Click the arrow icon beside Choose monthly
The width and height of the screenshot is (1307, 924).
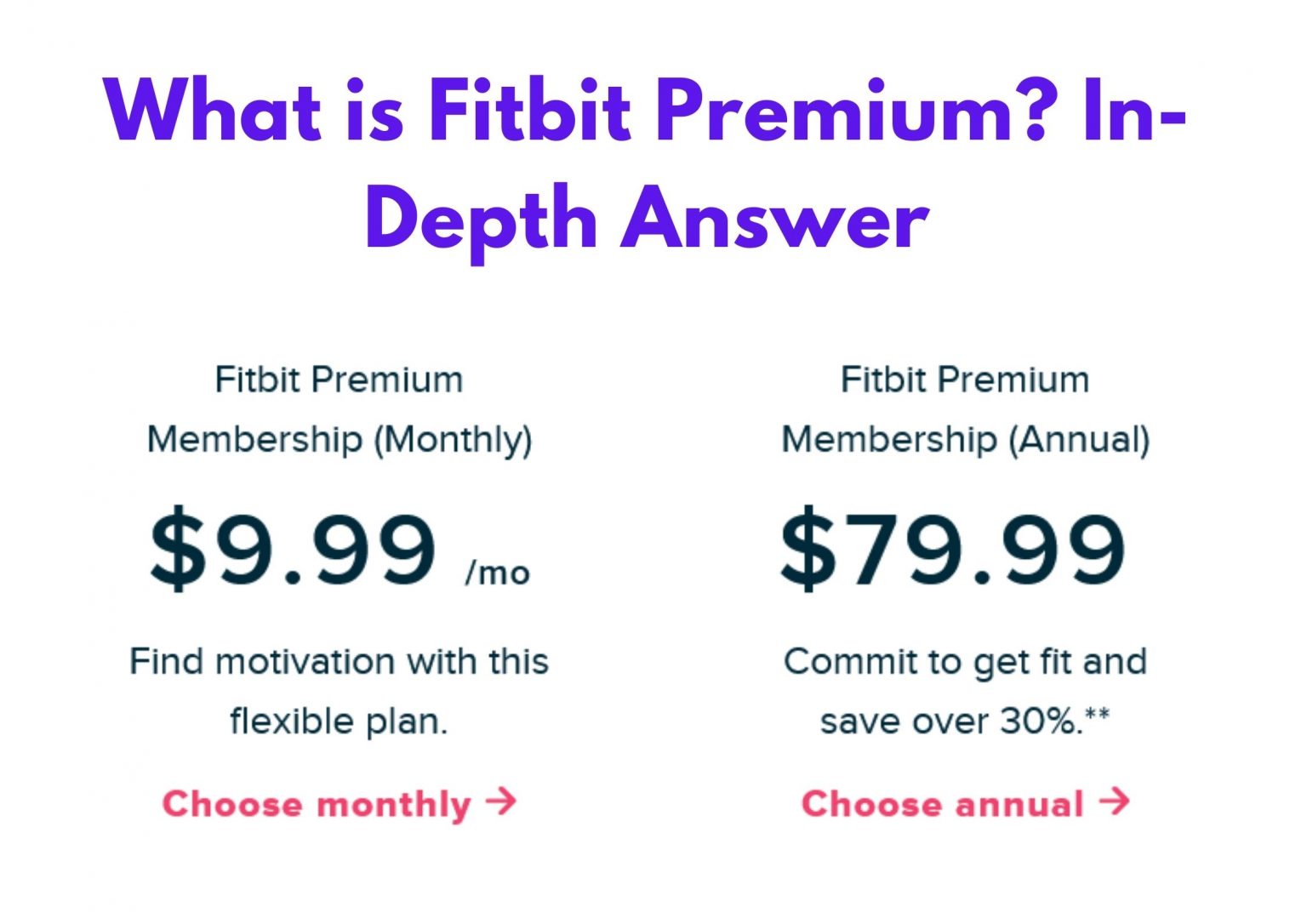click(x=500, y=802)
